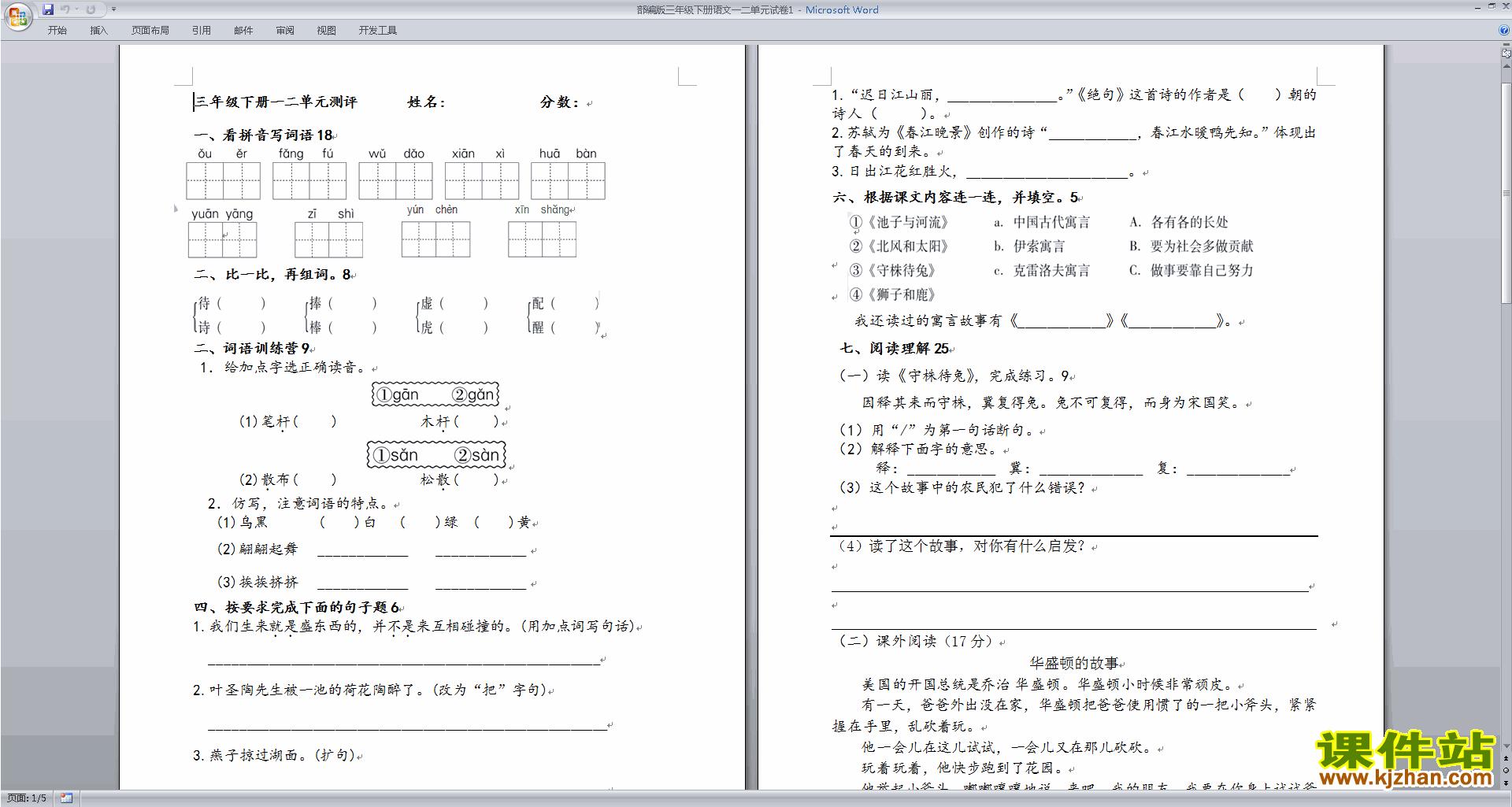
Task: Click the ①sǎn ②sàn pinyin box
Action: pos(436,455)
